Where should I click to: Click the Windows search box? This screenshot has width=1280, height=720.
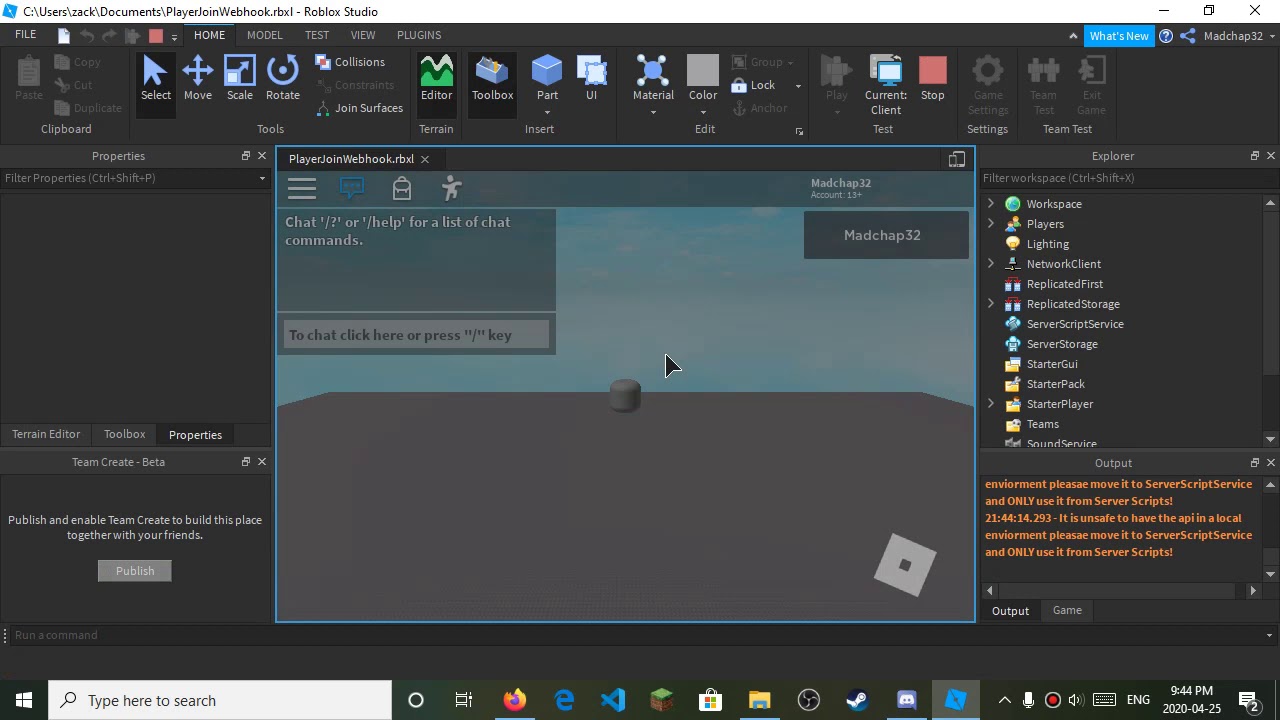[220, 700]
